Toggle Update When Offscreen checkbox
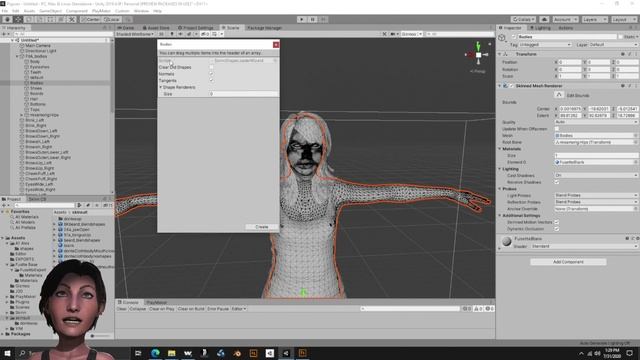 [557, 129]
